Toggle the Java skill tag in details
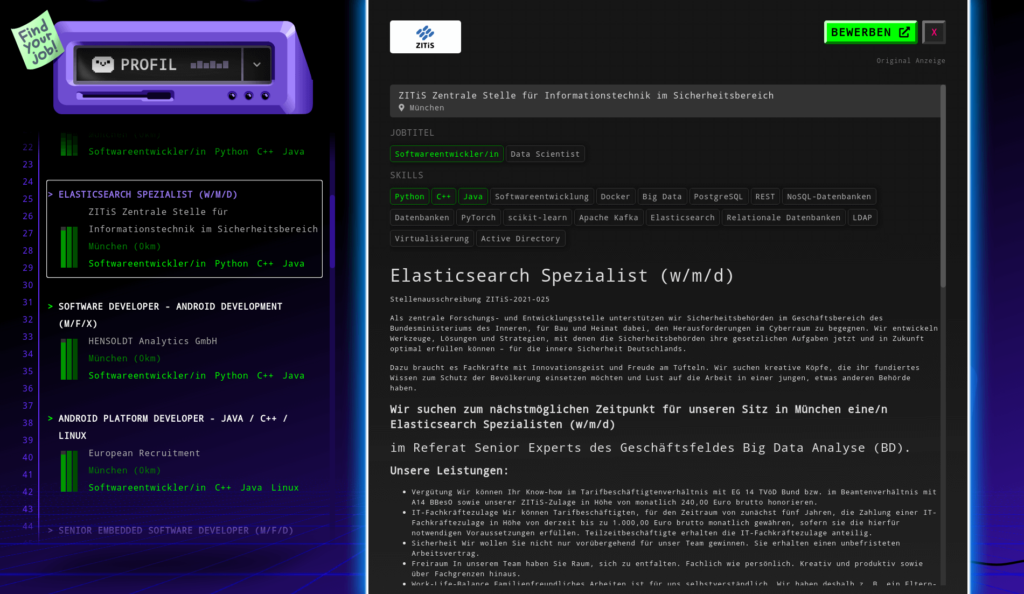1024x594 pixels. [x=473, y=196]
